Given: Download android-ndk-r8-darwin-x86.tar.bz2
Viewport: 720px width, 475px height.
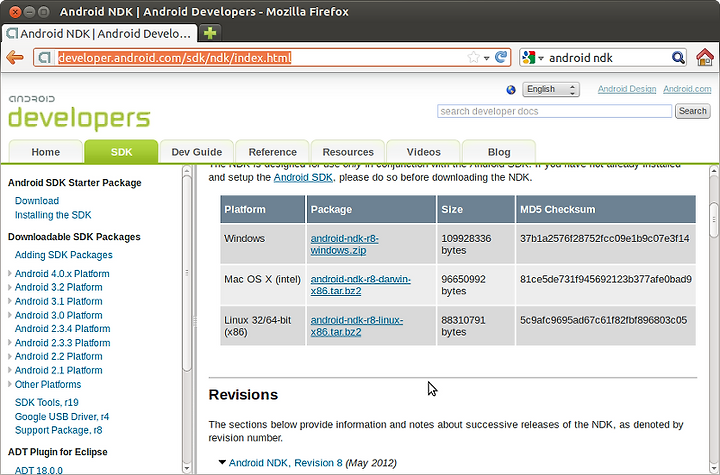Looking at the screenshot, I should coord(360,285).
